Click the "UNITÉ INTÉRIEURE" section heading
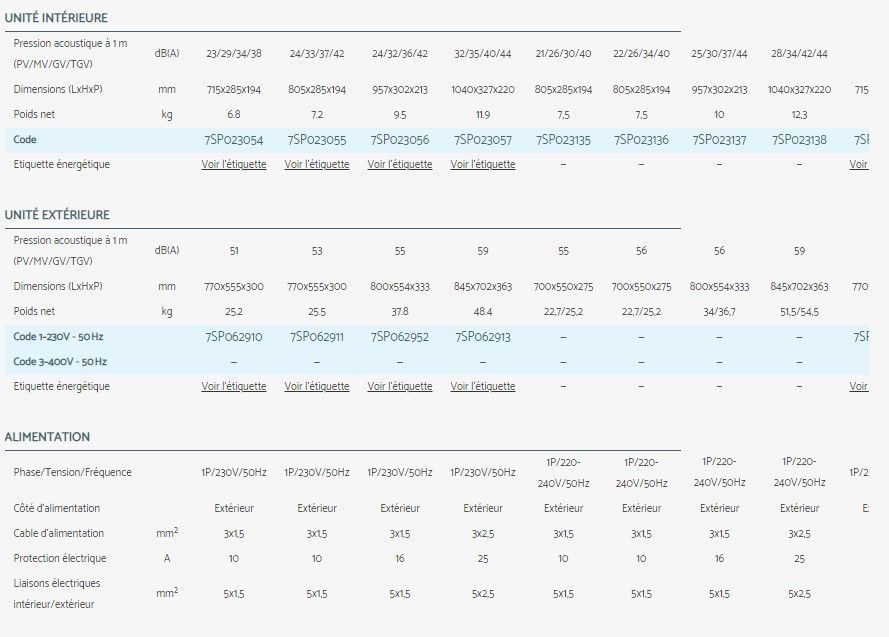Screen dimensions: 889x637 point(56,18)
